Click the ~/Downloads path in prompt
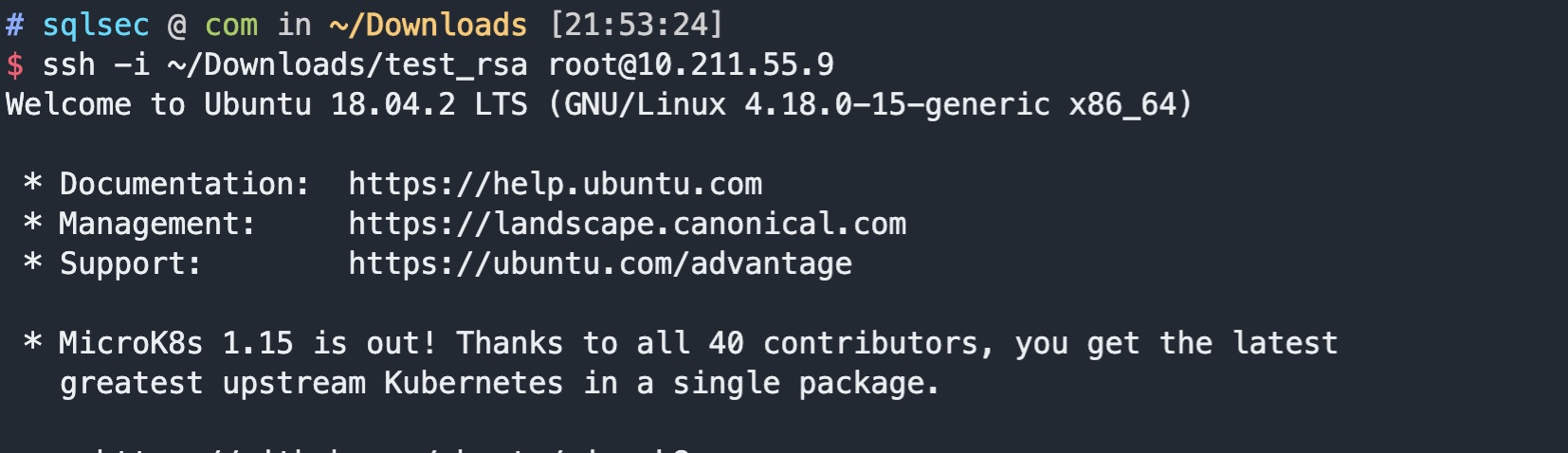The image size is (1568, 453). point(428,25)
